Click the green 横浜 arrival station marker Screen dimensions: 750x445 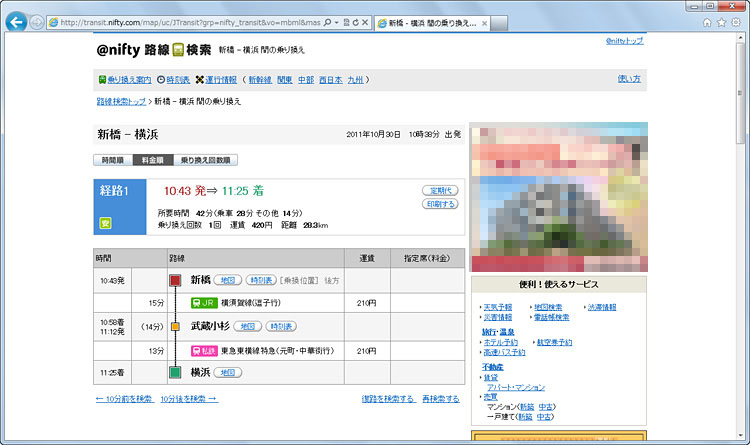coord(175,372)
